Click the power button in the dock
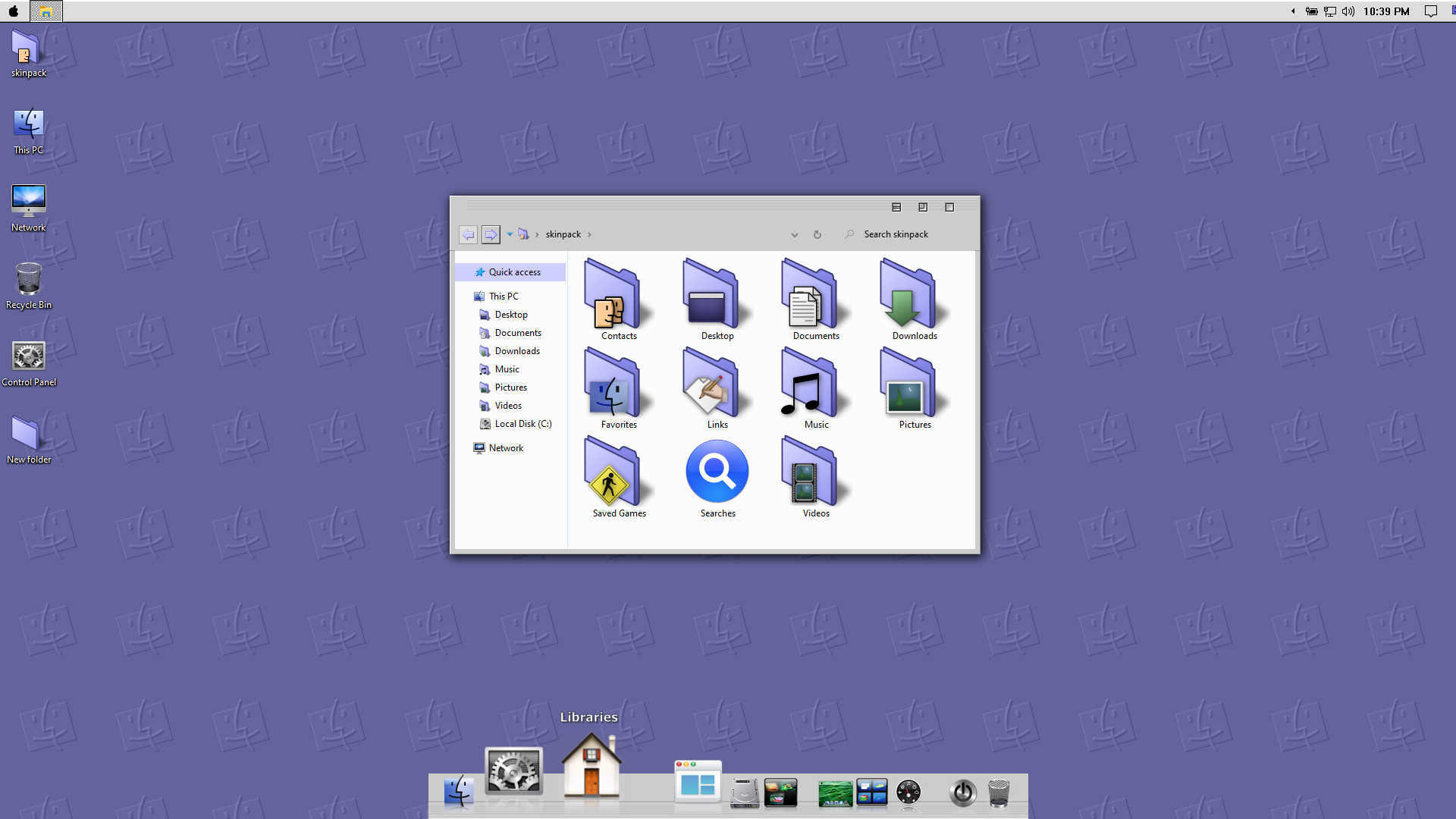Viewport: 1456px width, 819px height. (x=962, y=792)
